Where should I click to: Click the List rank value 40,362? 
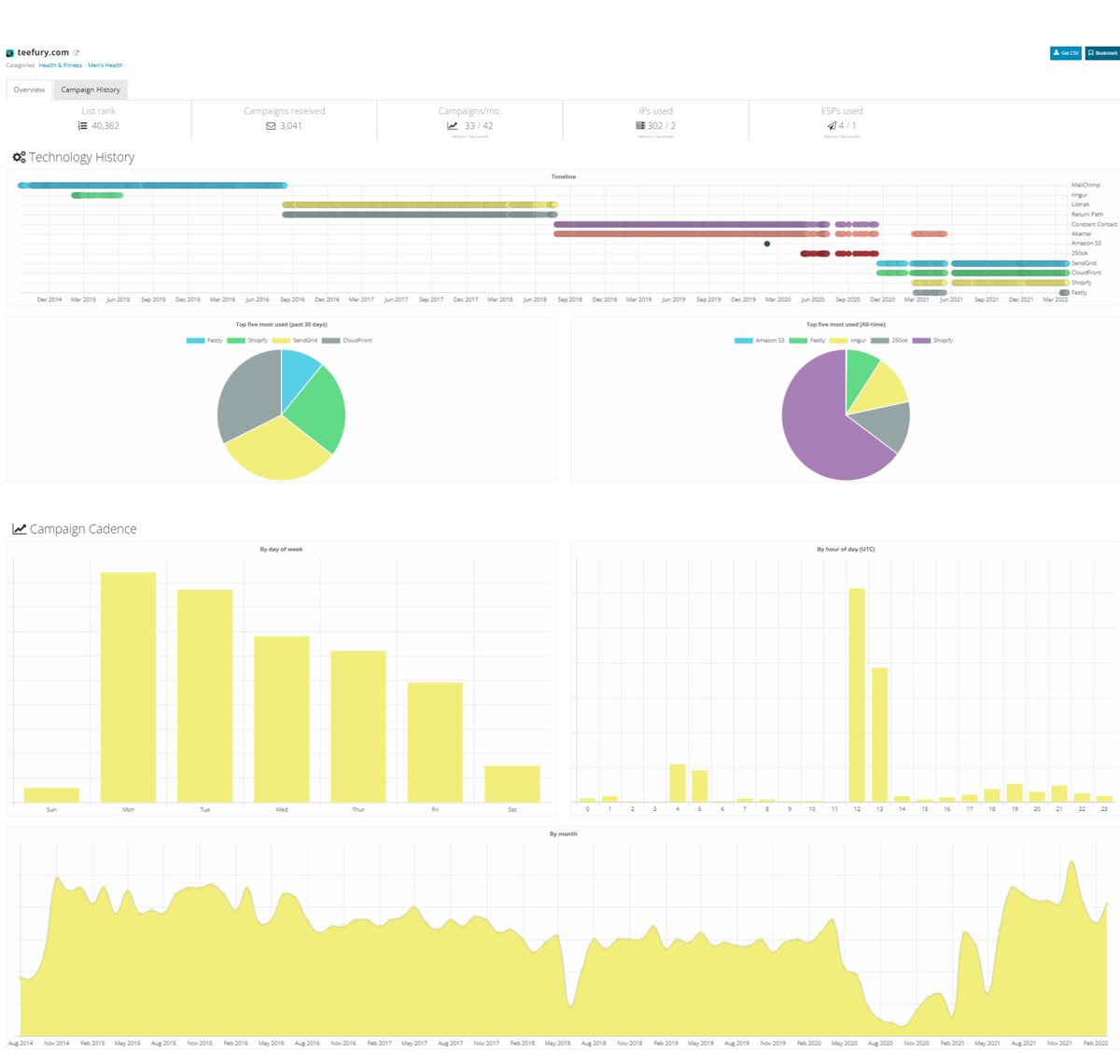coord(105,126)
